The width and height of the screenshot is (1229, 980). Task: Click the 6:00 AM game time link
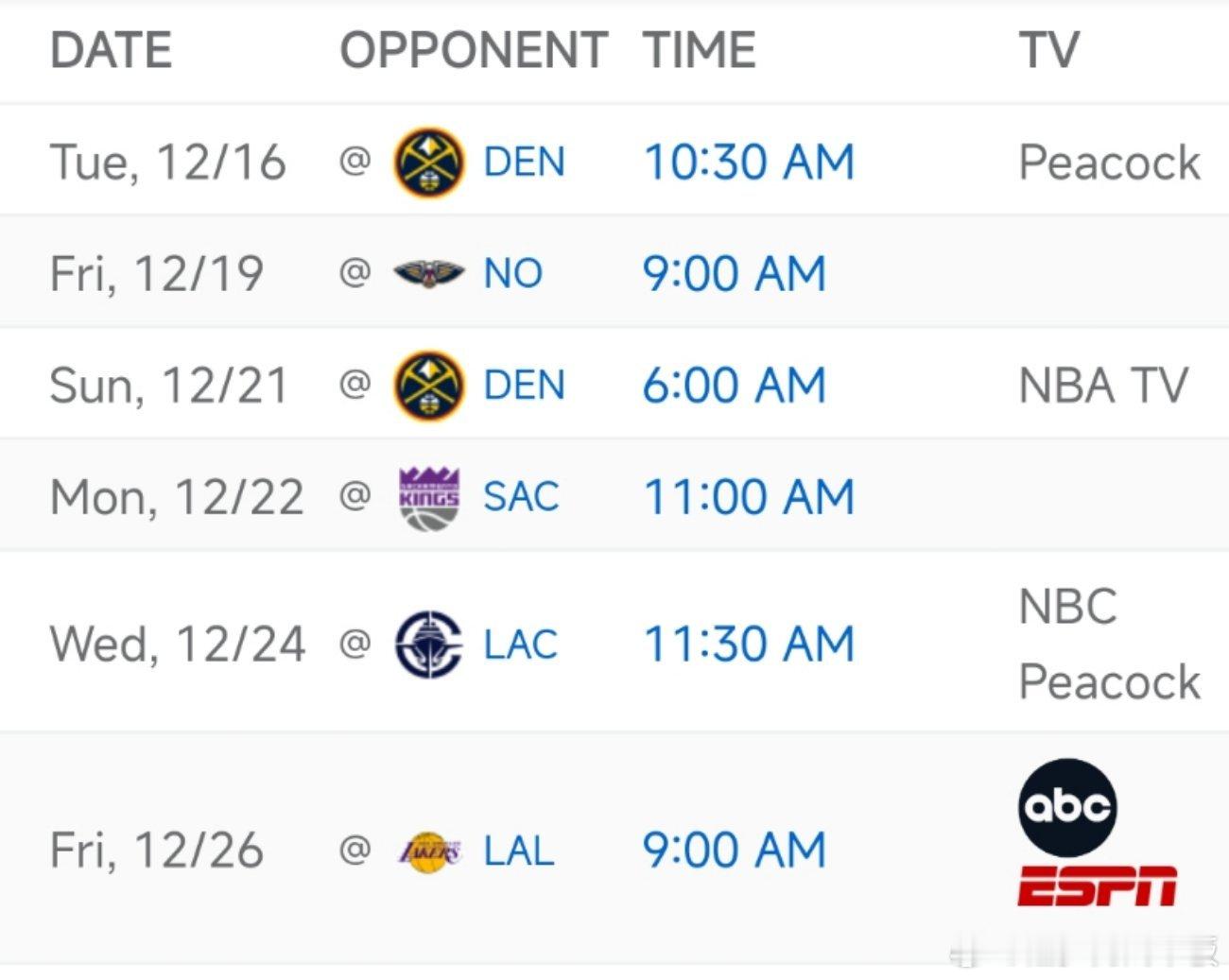[x=735, y=386]
